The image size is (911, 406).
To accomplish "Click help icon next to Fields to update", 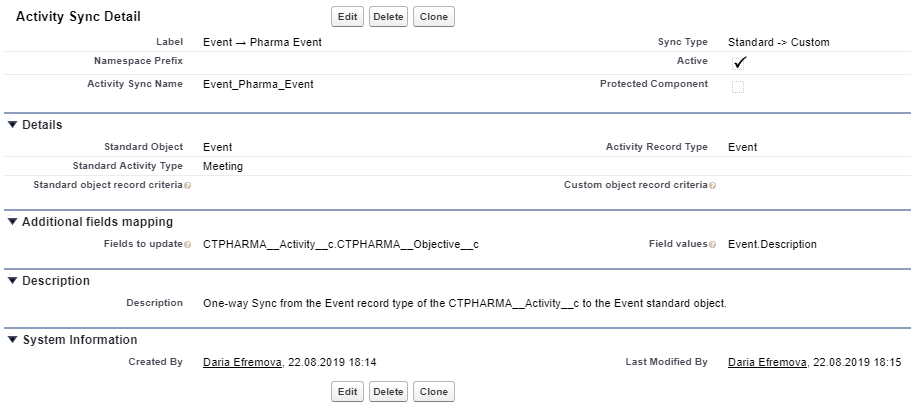I will [x=188, y=245].
